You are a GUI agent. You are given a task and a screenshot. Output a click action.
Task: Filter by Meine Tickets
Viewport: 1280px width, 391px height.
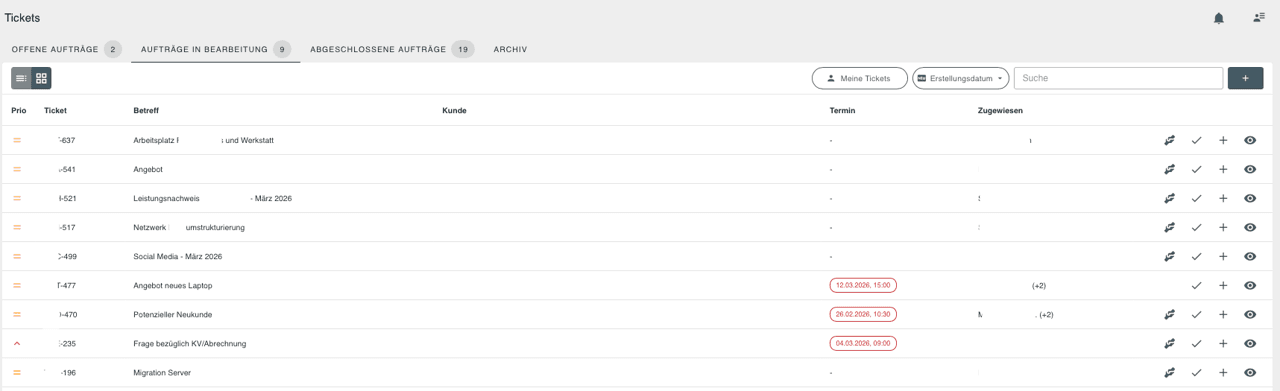pos(859,78)
